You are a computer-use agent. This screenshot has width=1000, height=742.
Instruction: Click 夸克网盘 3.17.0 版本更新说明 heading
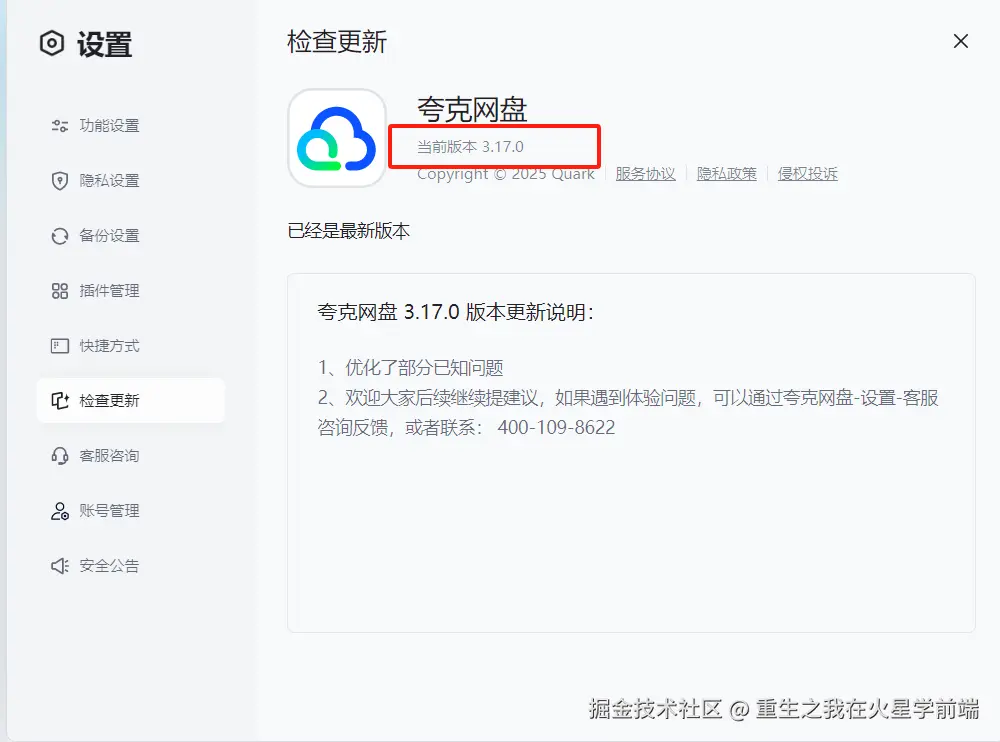click(456, 312)
